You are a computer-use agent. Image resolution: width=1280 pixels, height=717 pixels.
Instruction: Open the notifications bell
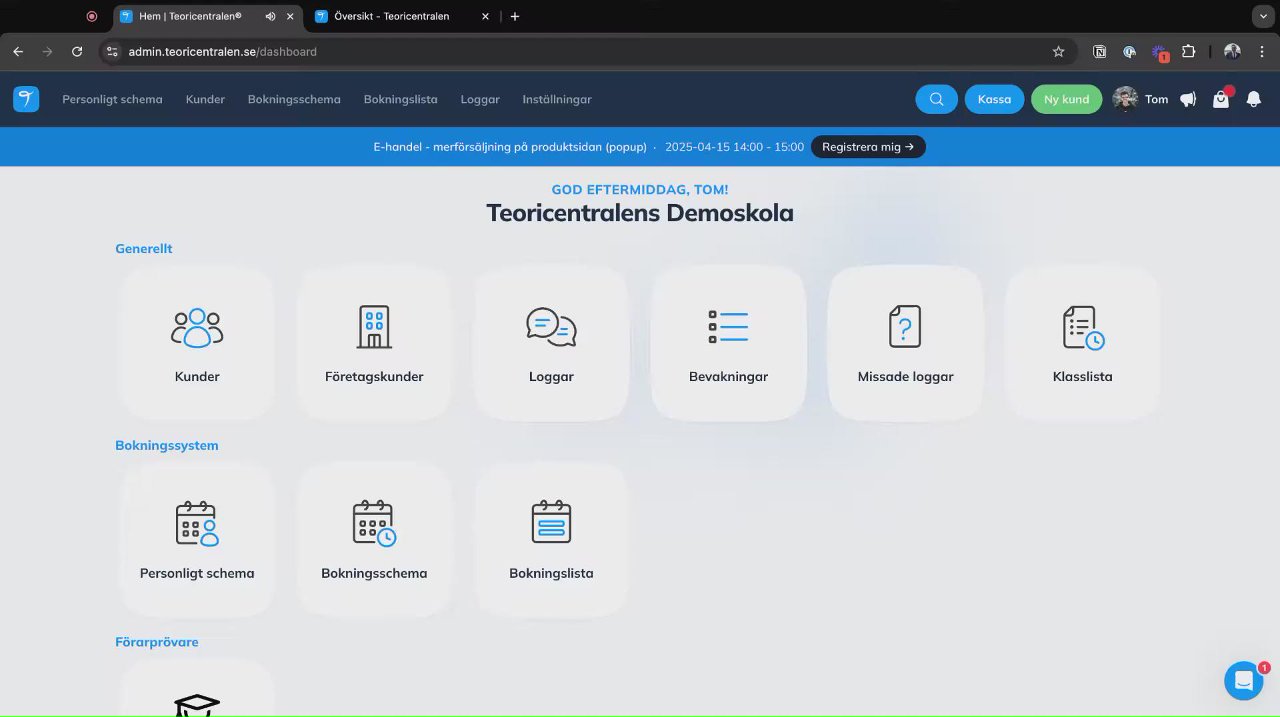1254,99
